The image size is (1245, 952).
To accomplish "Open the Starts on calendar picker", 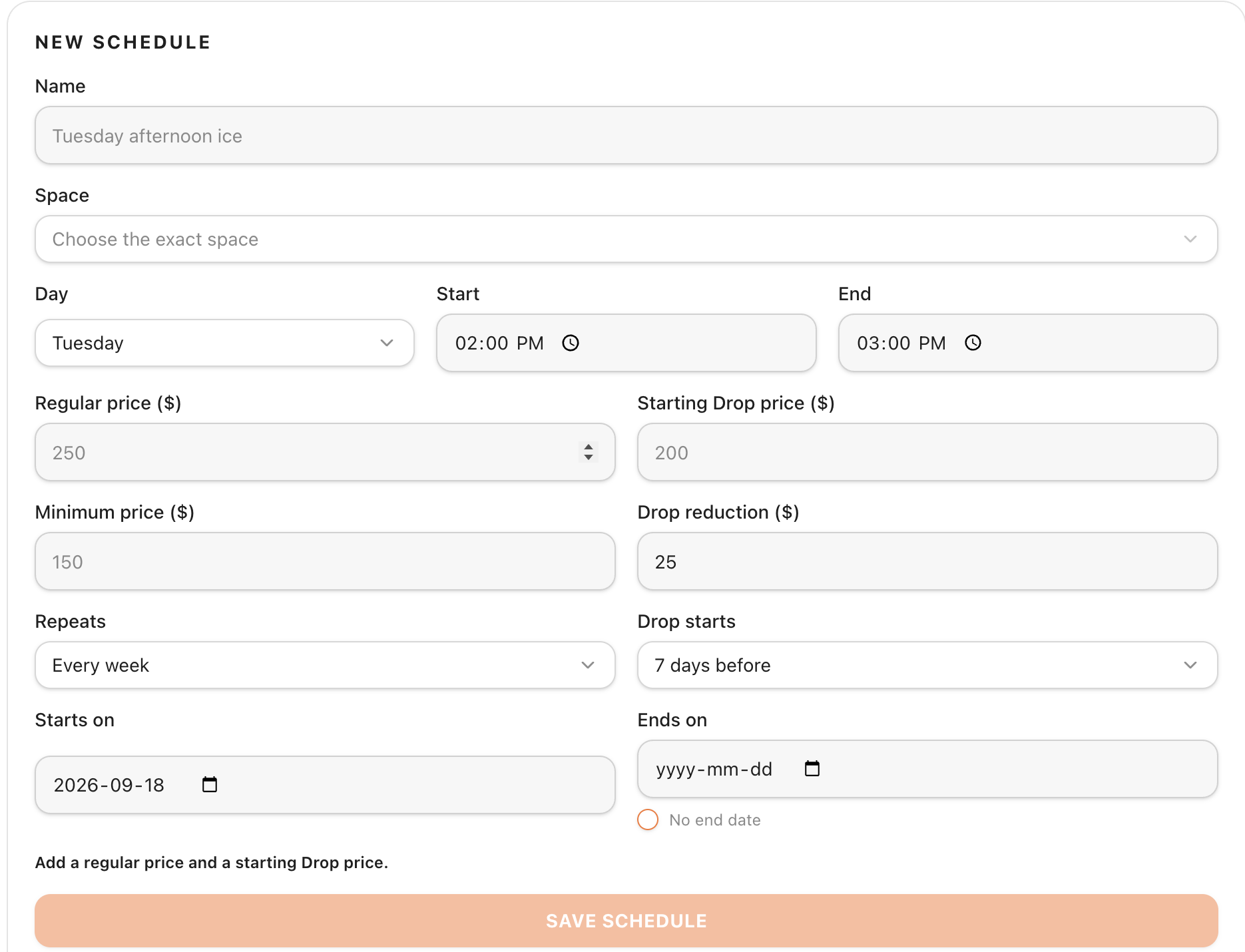I will (210, 784).
